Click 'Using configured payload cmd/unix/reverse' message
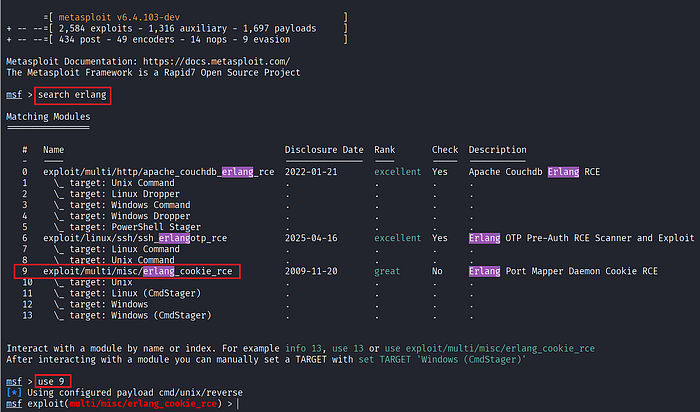This screenshot has width=700, height=412. 135,392
